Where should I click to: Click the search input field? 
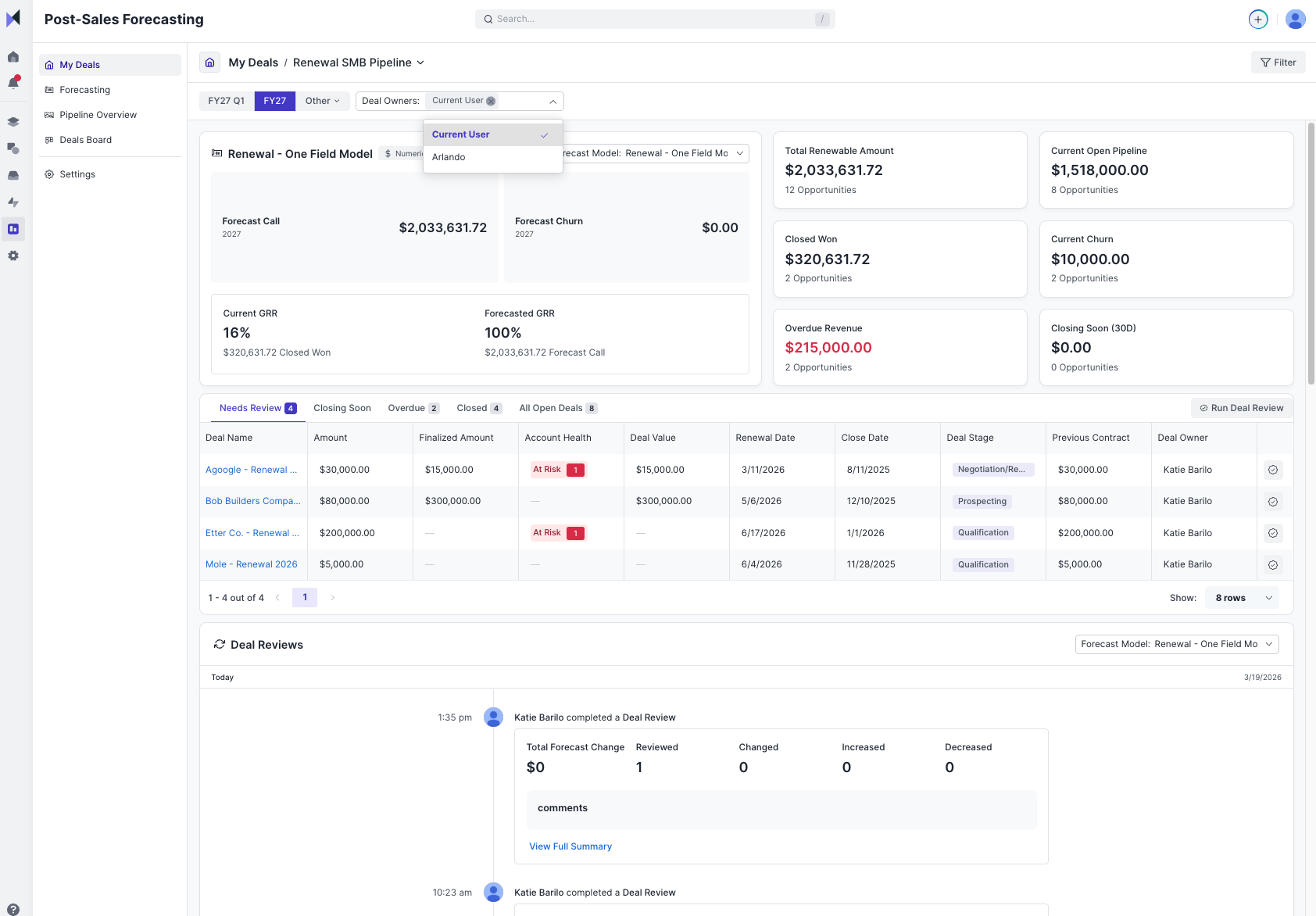point(654,19)
